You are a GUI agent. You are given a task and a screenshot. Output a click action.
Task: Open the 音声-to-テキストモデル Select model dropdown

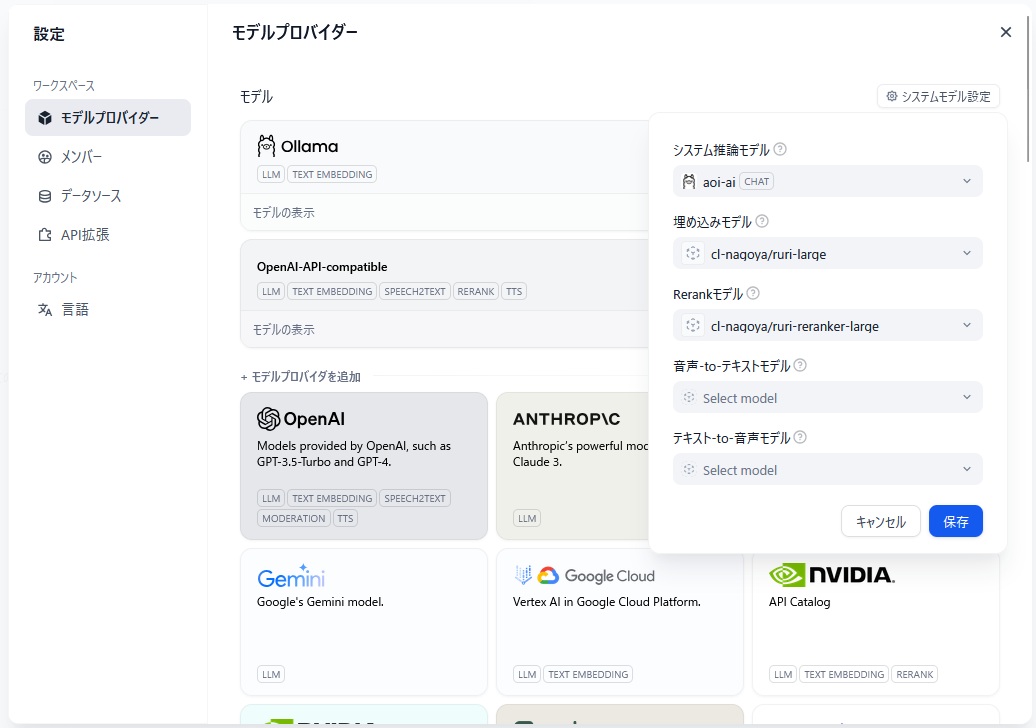point(827,397)
